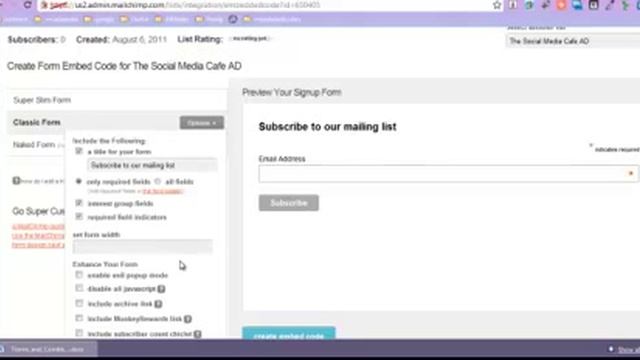Select the Classic Form option
The width and height of the screenshot is (640, 360).
tap(37, 122)
